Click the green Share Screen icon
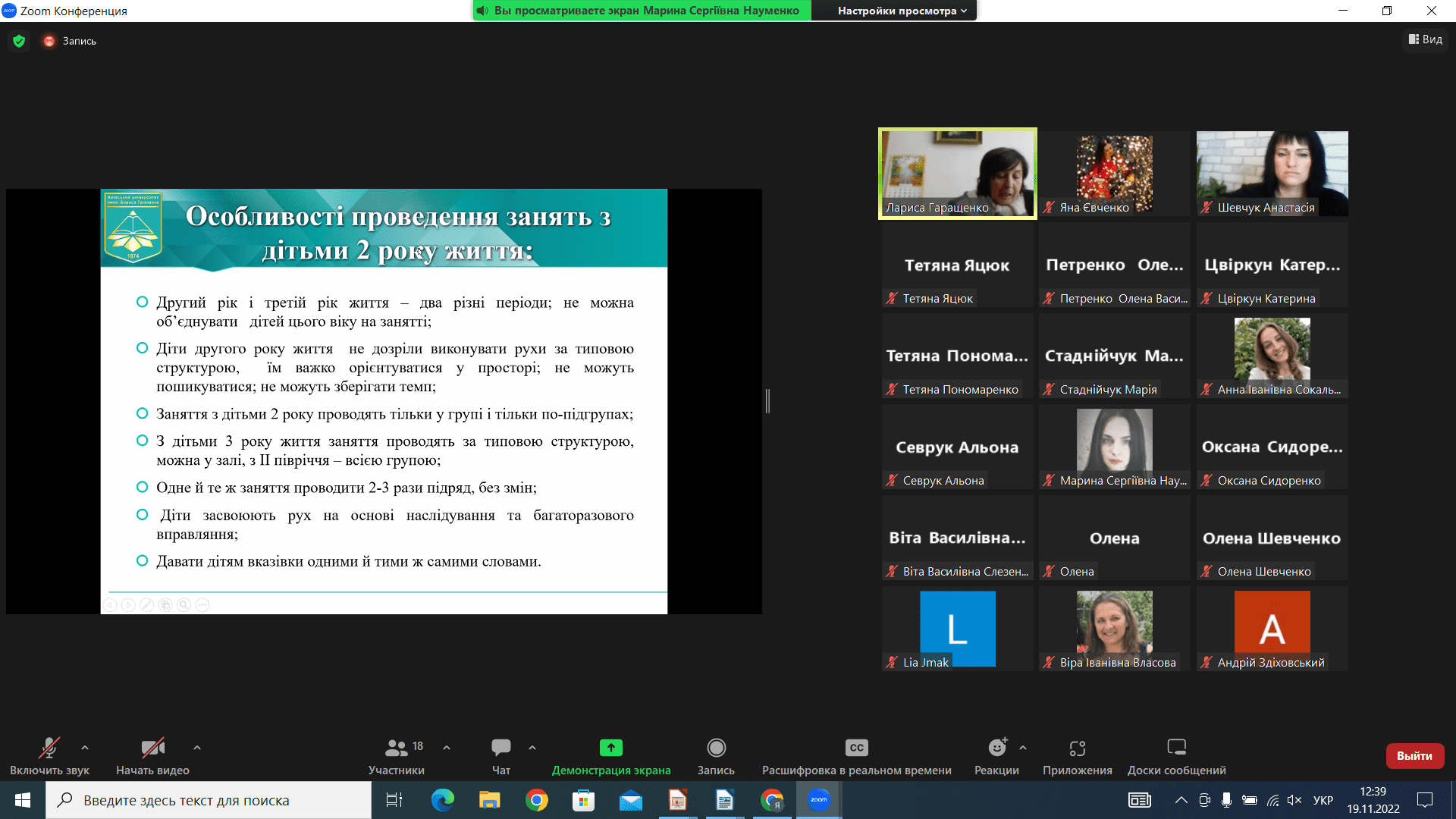 (x=610, y=748)
